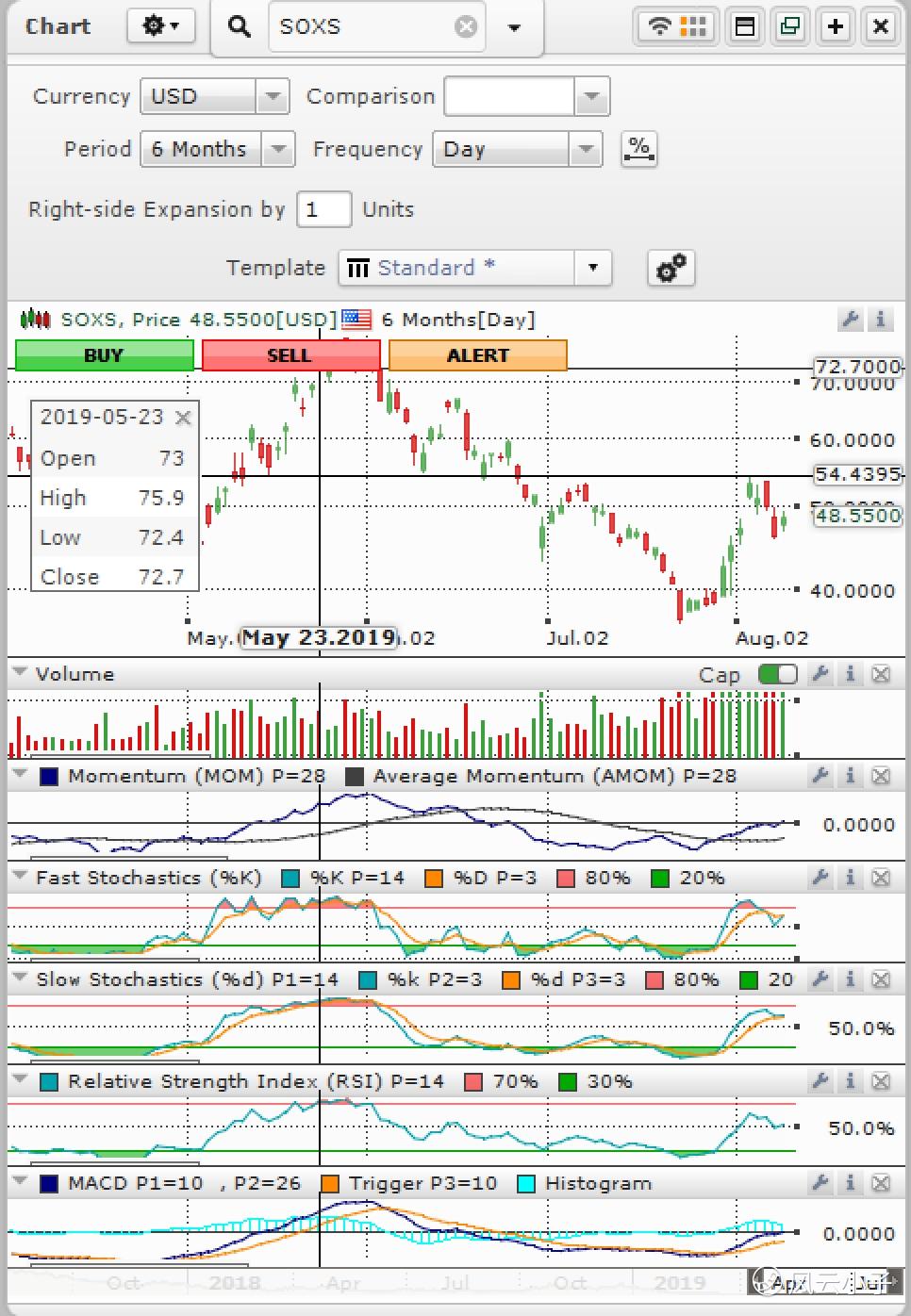
Task: Show Momentum indicator info
Action: (x=851, y=775)
